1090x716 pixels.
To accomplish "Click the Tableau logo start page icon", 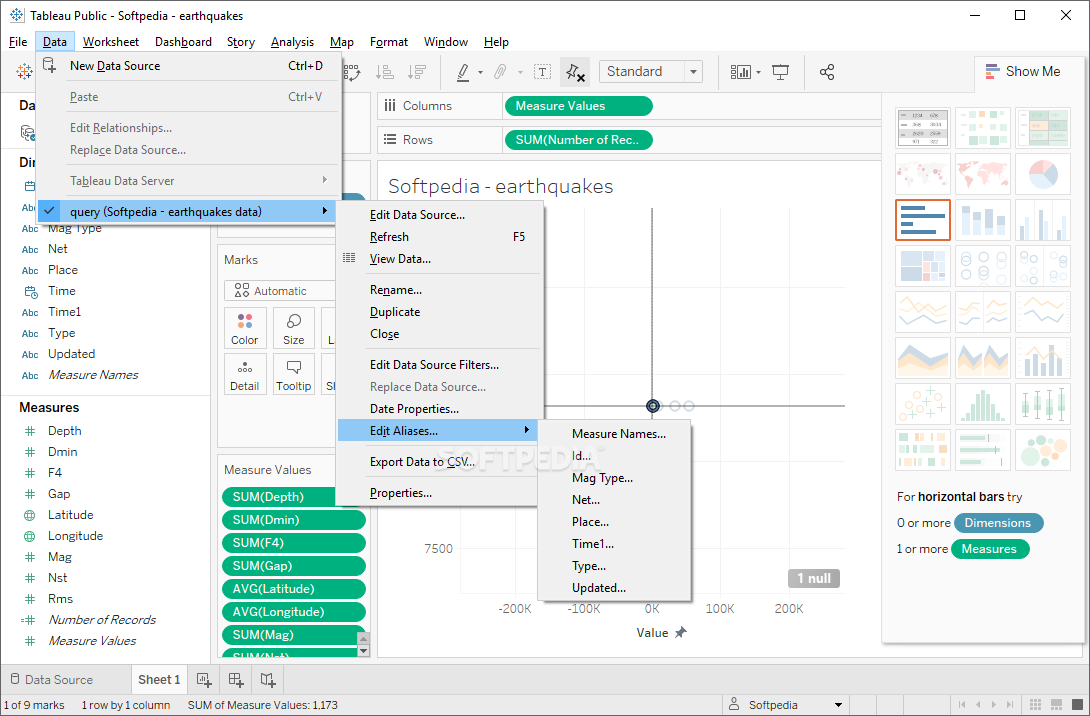I will tap(24, 72).
